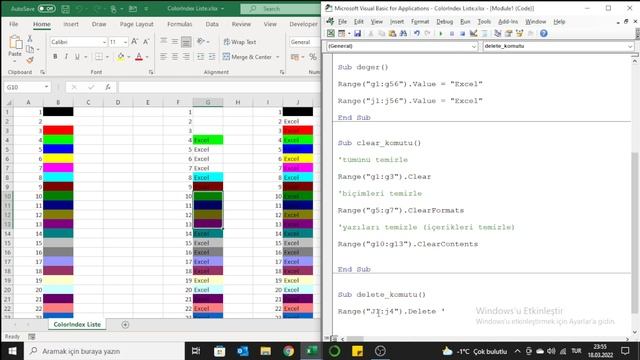Toggle Wrap Text
The width and height of the screenshot is (640, 360).
click(x=240, y=42)
